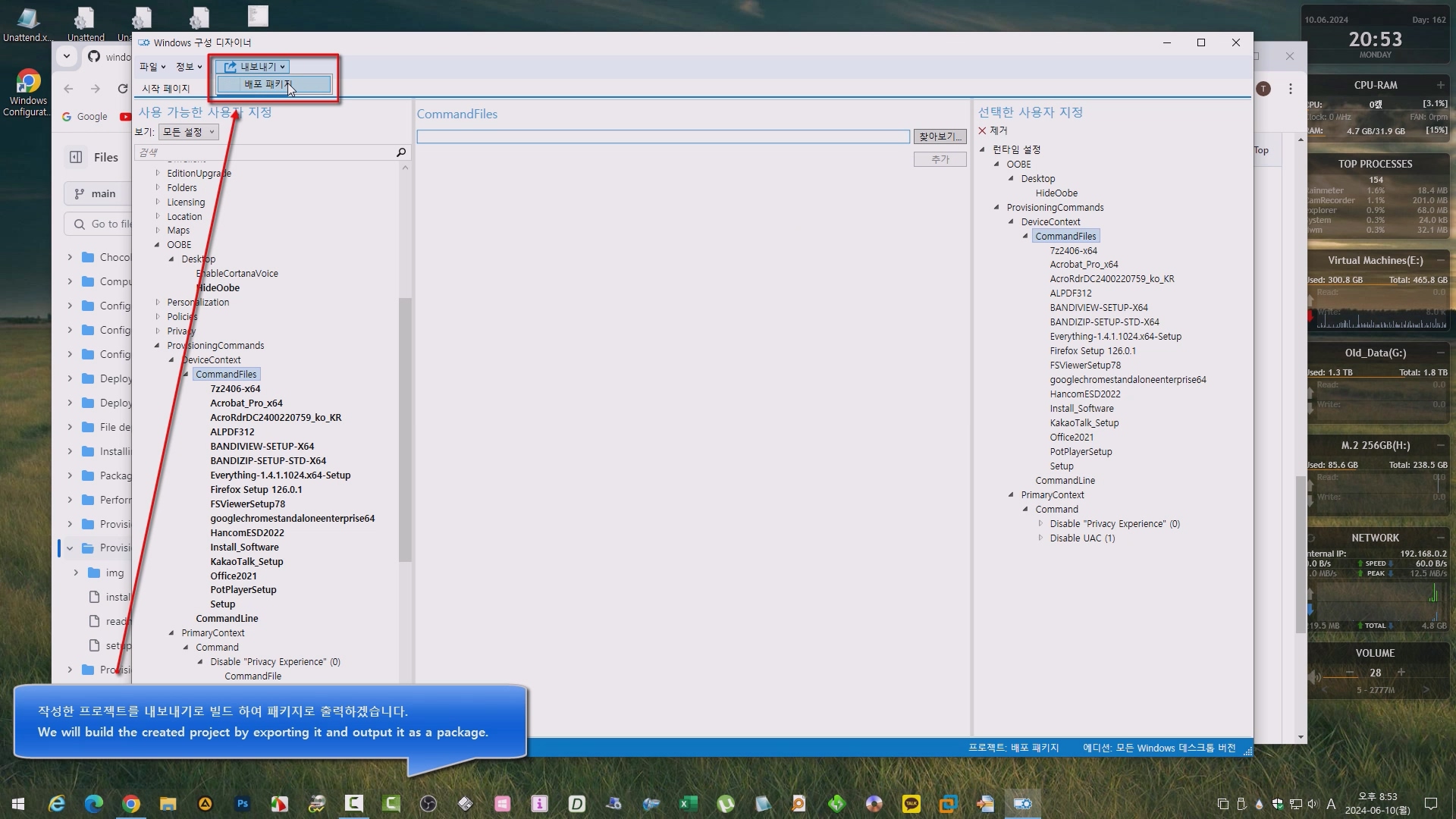The width and height of the screenshot is (1456, 819).
Task: Select PotPlayerSetup in right panel
Action: (1081, 451)
